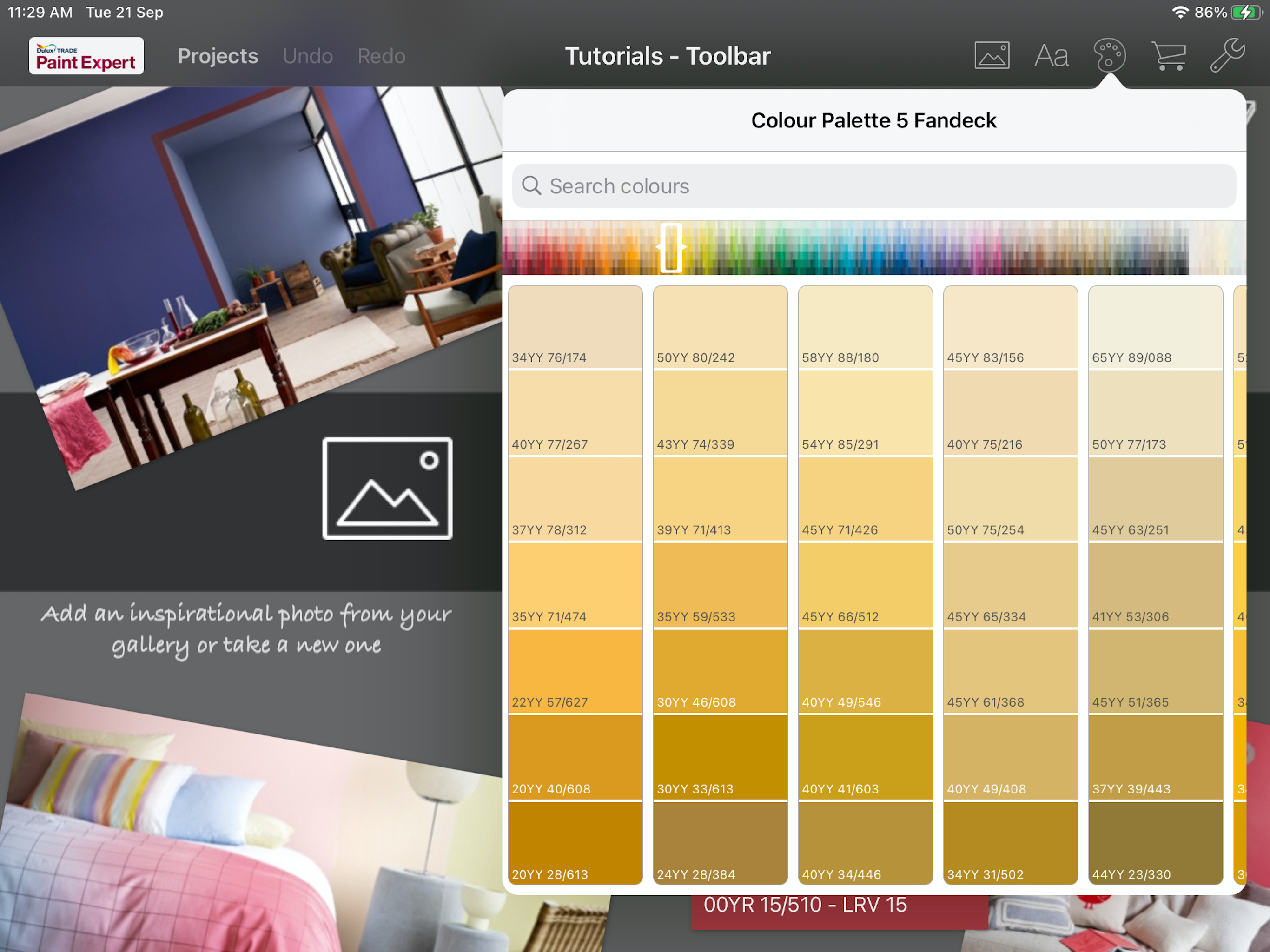Pick swatch 20YY 28/613
Image resolution: width=1270 pixels, height=952 pixels.
pos(575,843)
